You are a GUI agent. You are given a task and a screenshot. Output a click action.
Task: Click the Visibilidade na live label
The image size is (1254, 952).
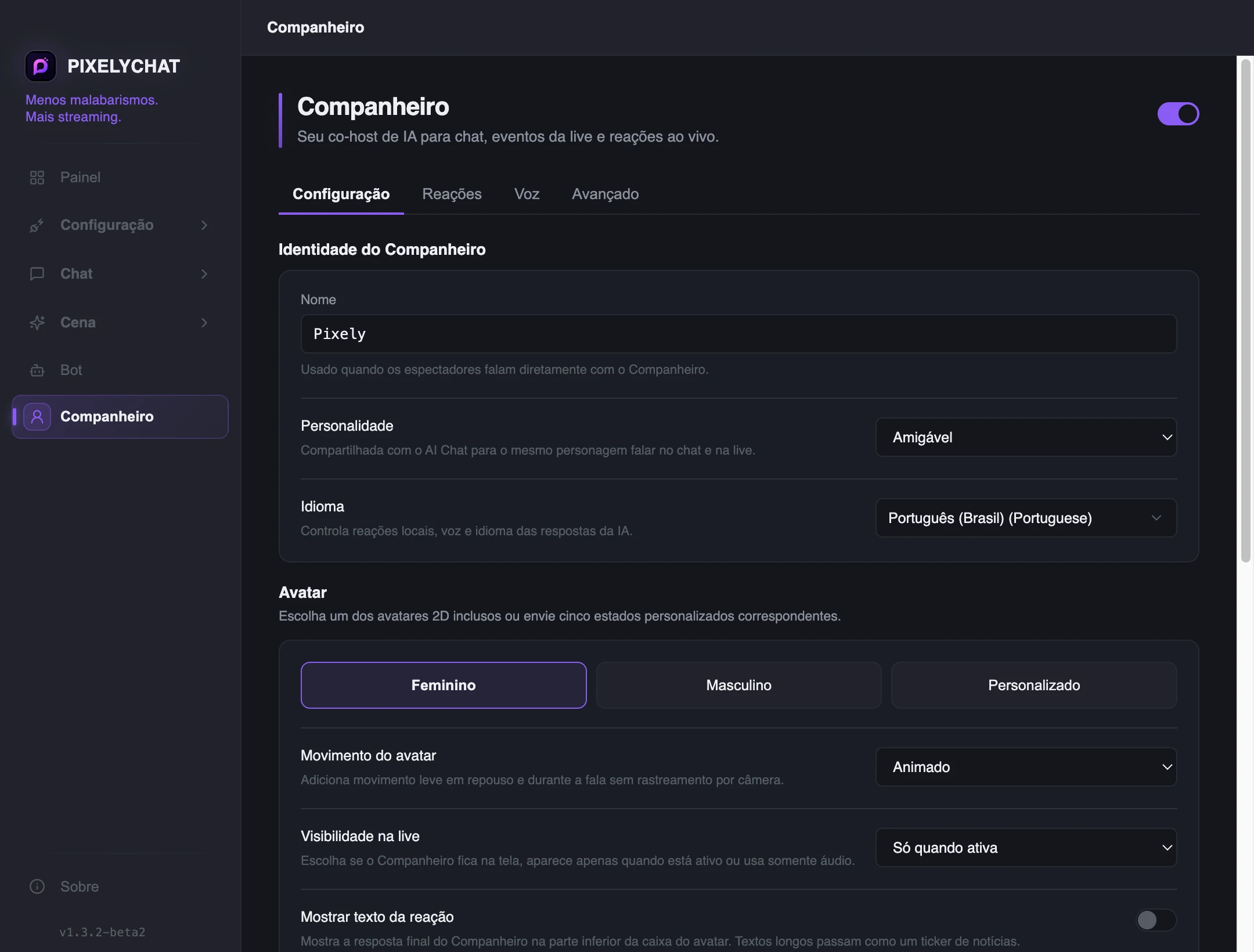[x=360, y=836]
